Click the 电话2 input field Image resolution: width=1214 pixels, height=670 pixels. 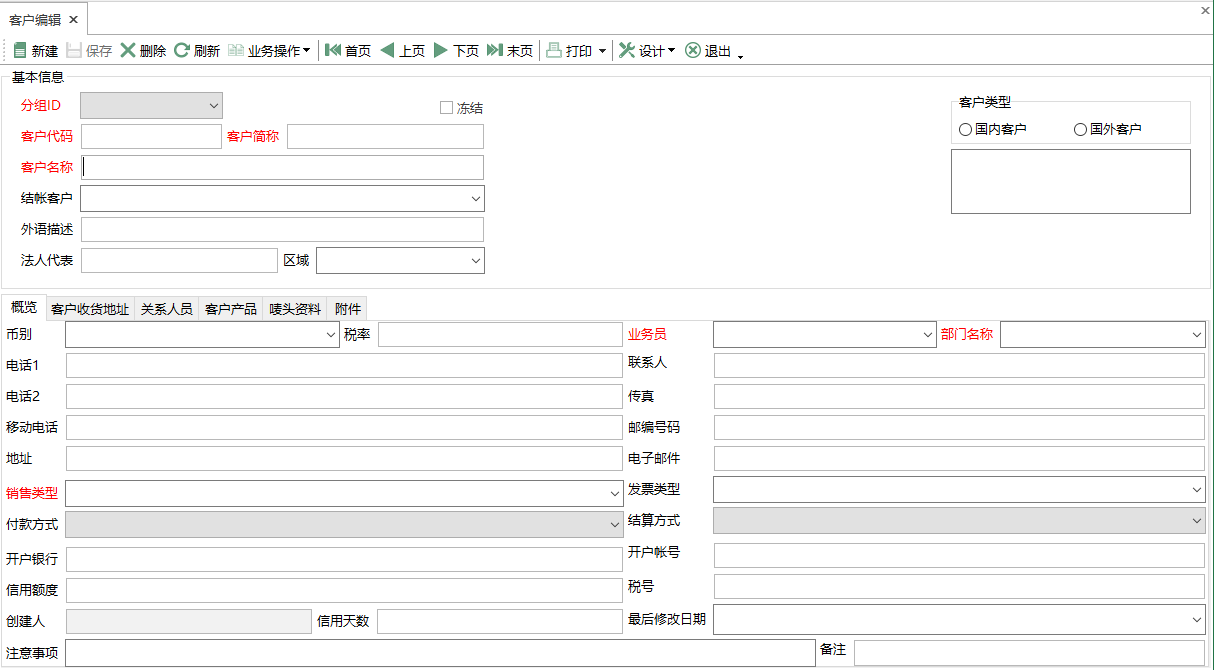pyautogui.click(x=345, y=396)
